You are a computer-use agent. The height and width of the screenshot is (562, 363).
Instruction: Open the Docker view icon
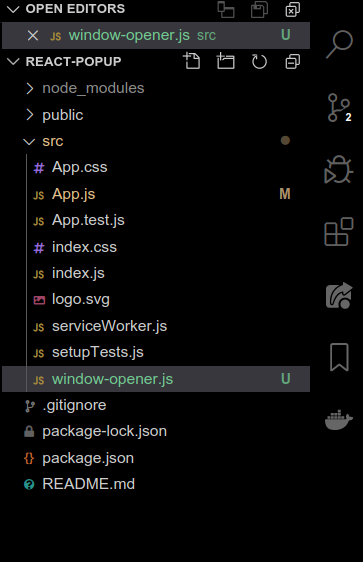click(339, 420)
